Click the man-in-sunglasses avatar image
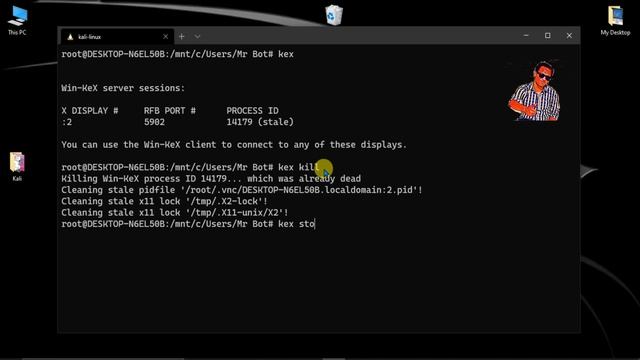This screenshot has height=360, width=640. 535,91
